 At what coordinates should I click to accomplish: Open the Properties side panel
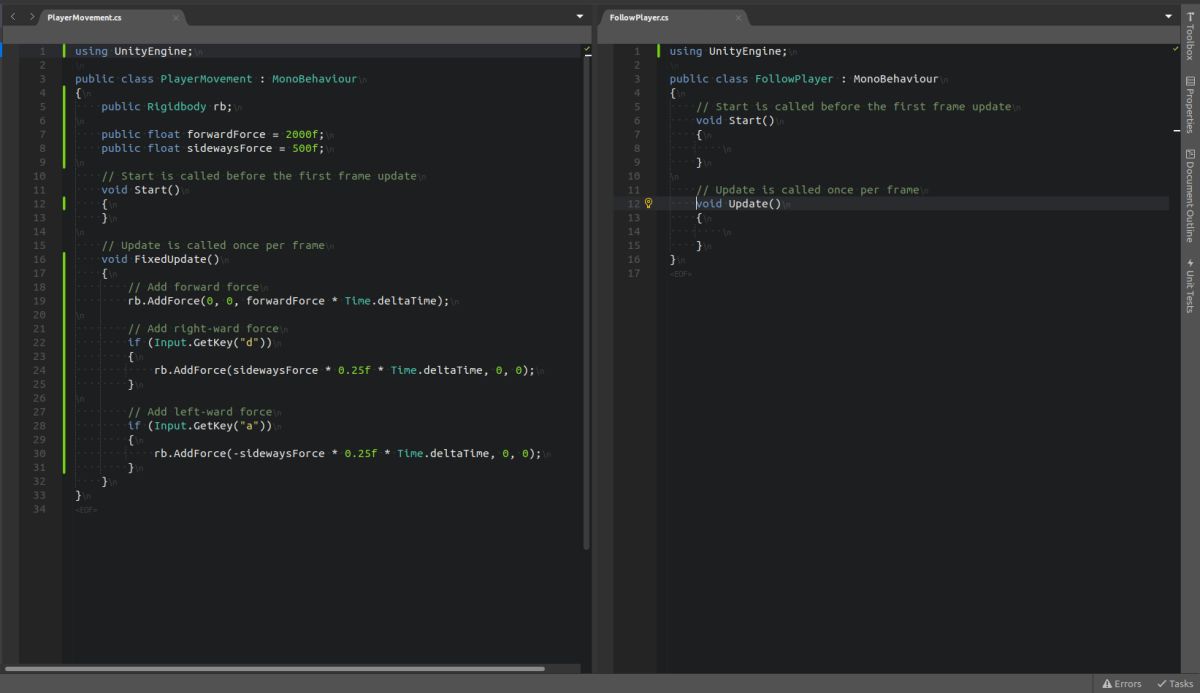point(1190,104)
